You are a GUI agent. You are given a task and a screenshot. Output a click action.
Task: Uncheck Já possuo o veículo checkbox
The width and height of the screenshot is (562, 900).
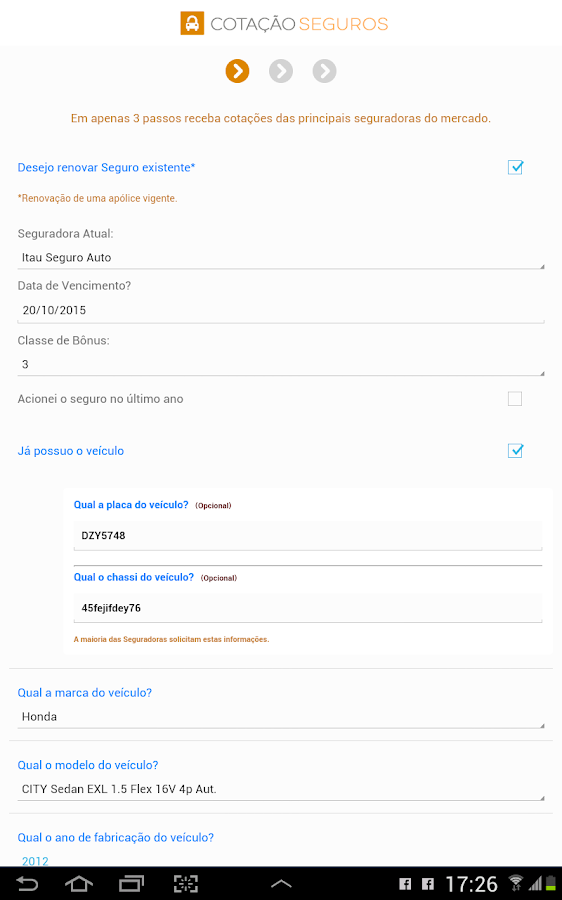click(x=515, y=451)
